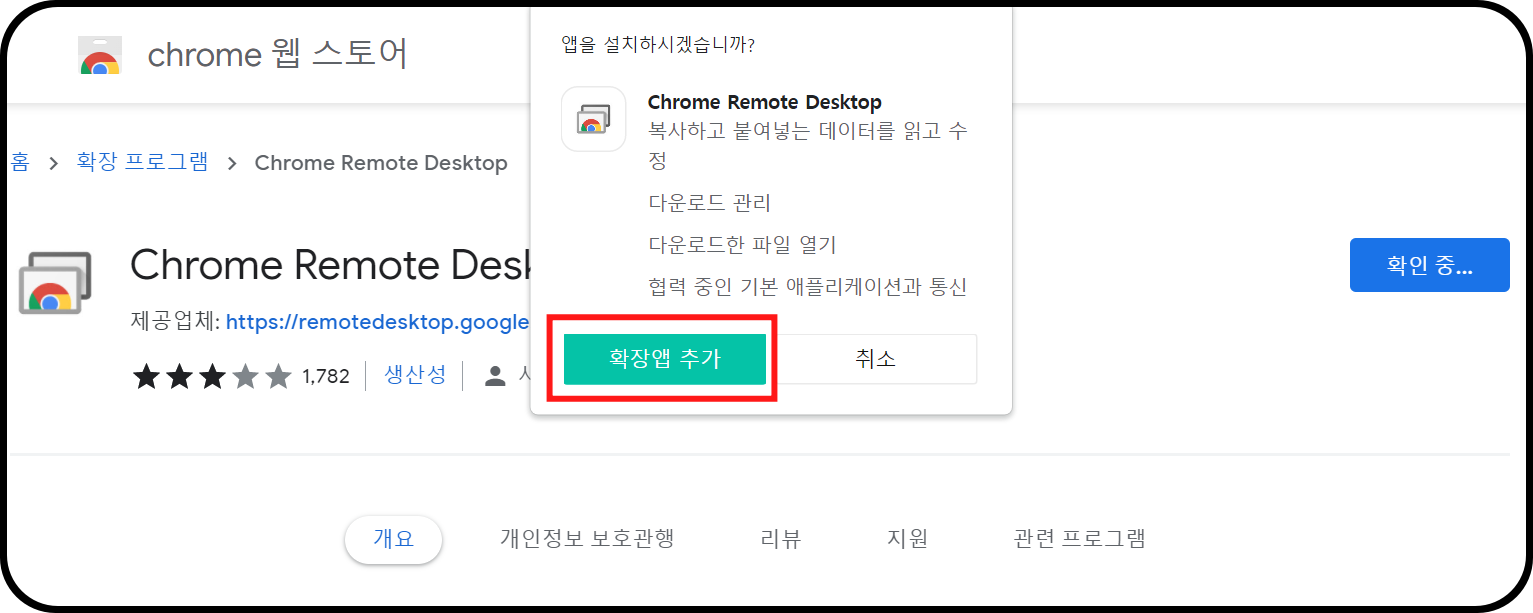Open the 확장 프로그램 breadcrumb link
Screen dimensions: 1533x613
point(142,162)
